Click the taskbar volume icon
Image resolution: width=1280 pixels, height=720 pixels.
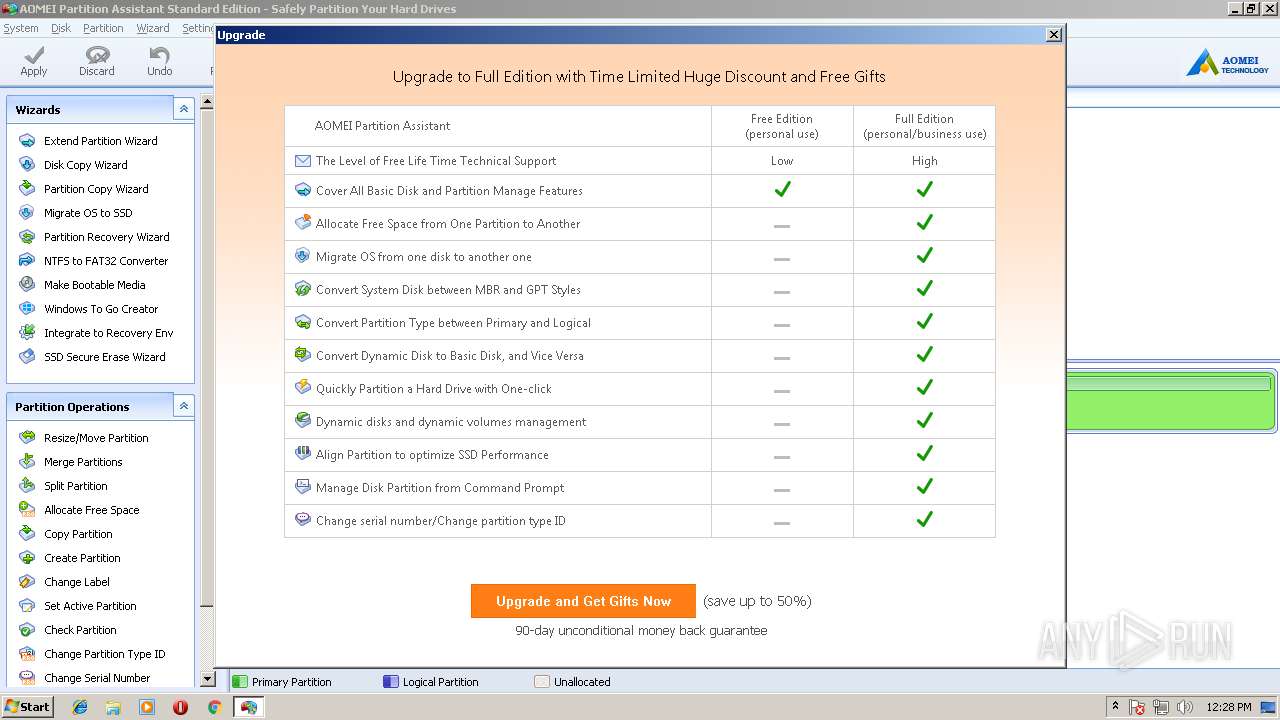(1185, 707)
